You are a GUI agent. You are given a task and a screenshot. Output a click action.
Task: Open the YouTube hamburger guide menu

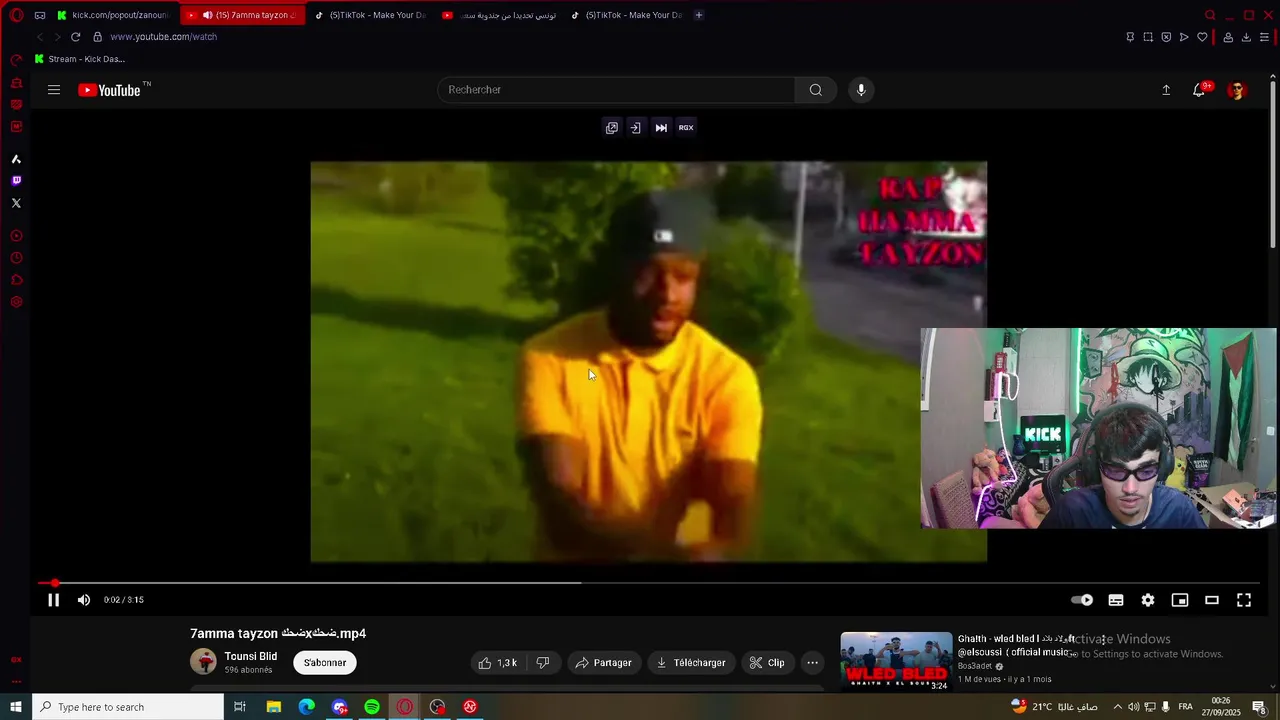click(x=54, y=90)
